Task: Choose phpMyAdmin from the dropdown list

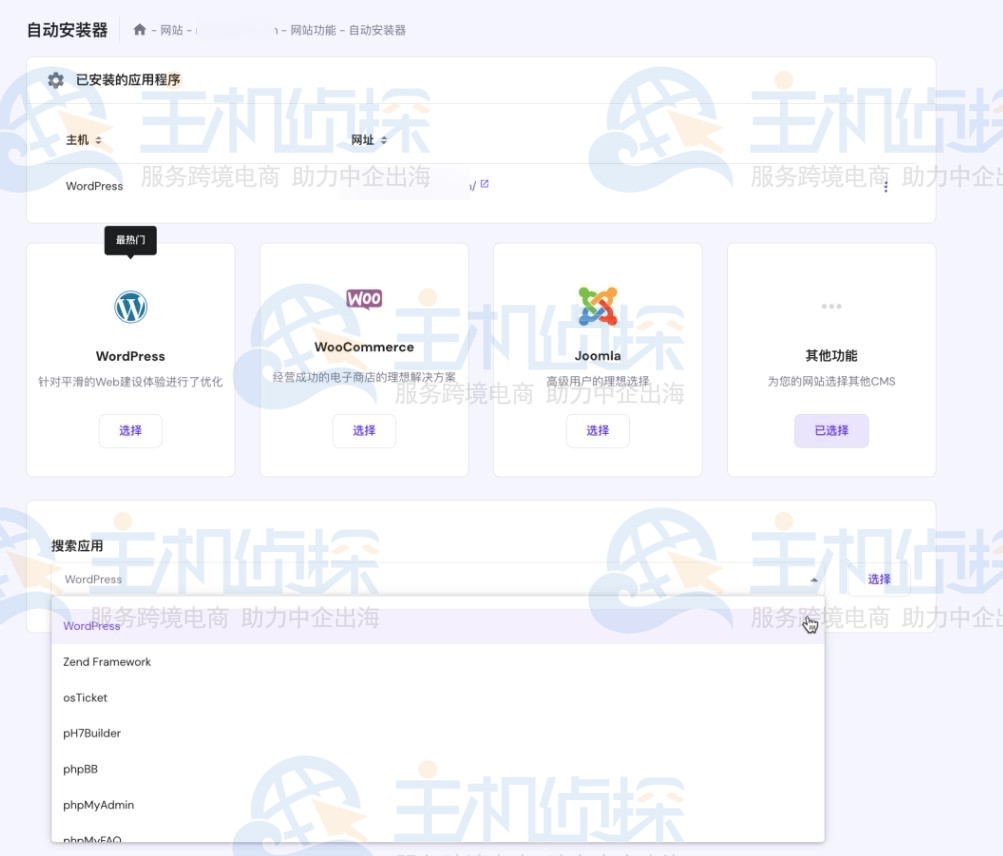Action: (438, 805)
